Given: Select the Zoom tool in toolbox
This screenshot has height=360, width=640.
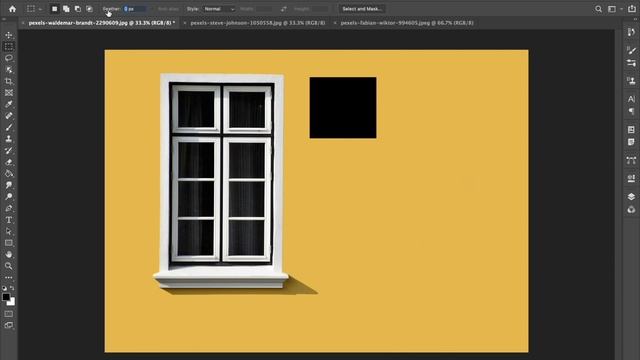Looking at the screenshot, I should (9, 266).
